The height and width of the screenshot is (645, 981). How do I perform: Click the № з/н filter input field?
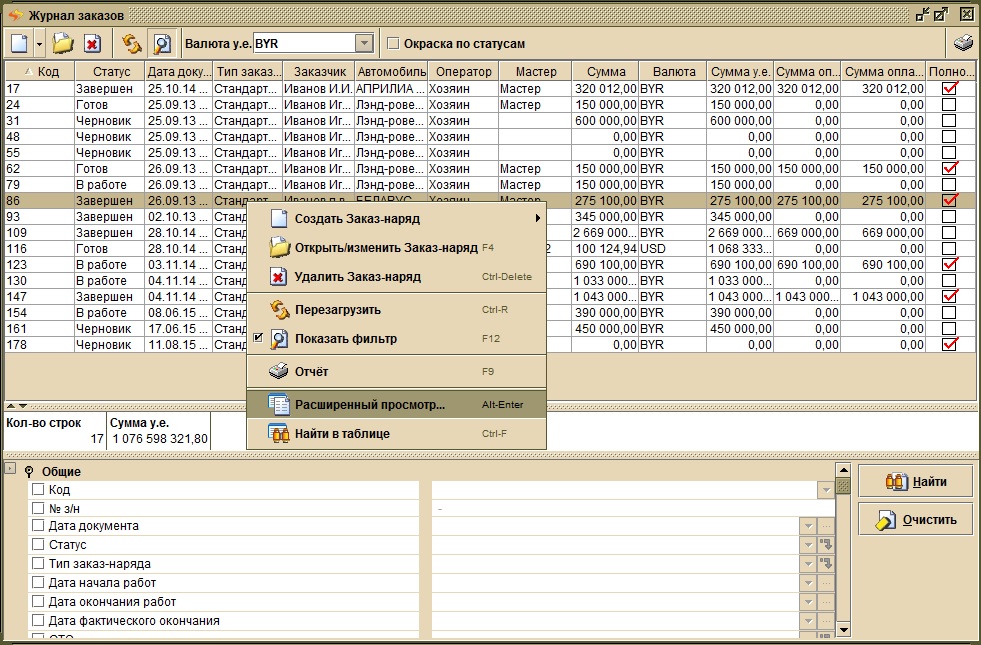click(x=634, y=509)
